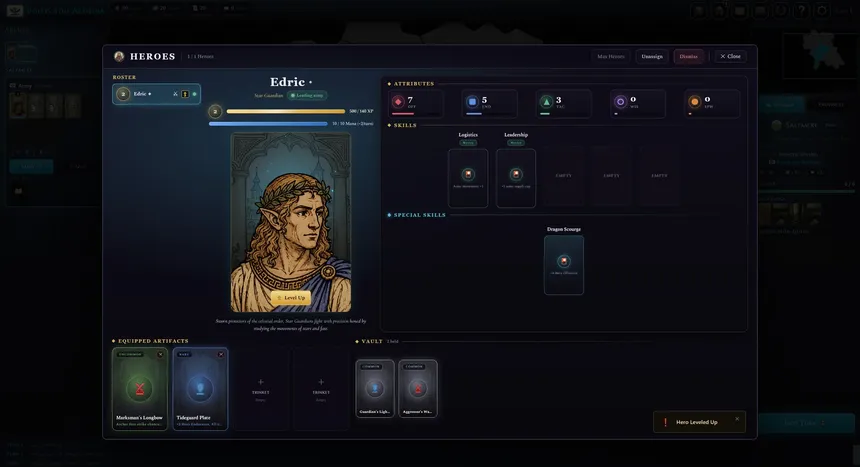Click the Edric hero name title

[x=287, y=82]
